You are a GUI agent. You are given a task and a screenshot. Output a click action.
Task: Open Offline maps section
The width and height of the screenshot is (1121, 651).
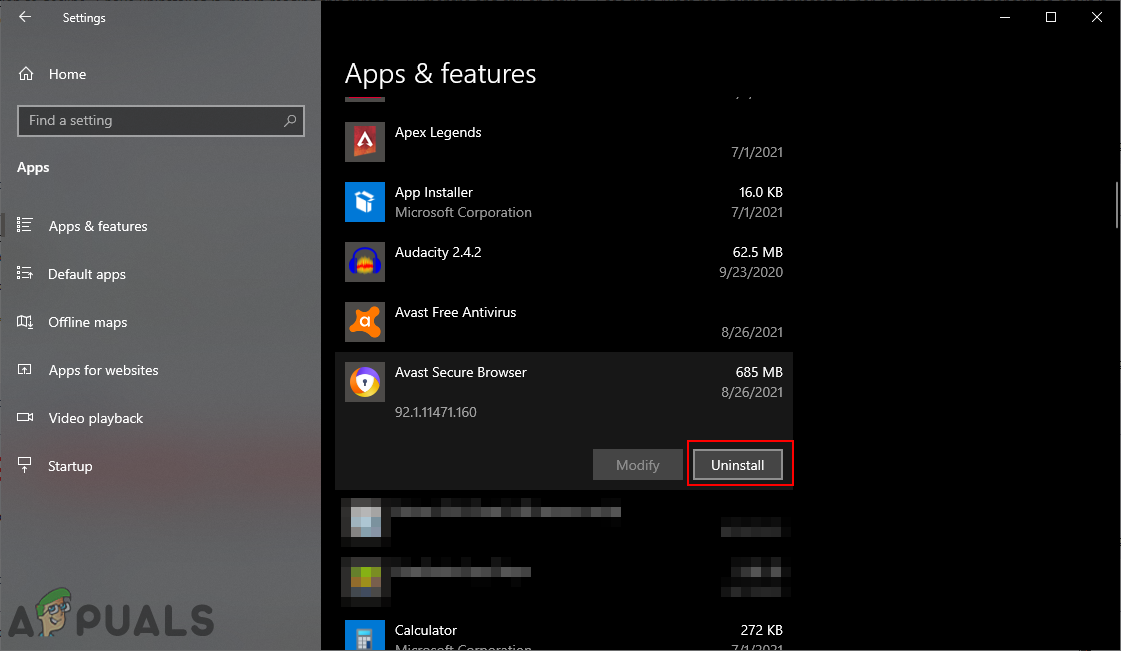pos(87,322)
